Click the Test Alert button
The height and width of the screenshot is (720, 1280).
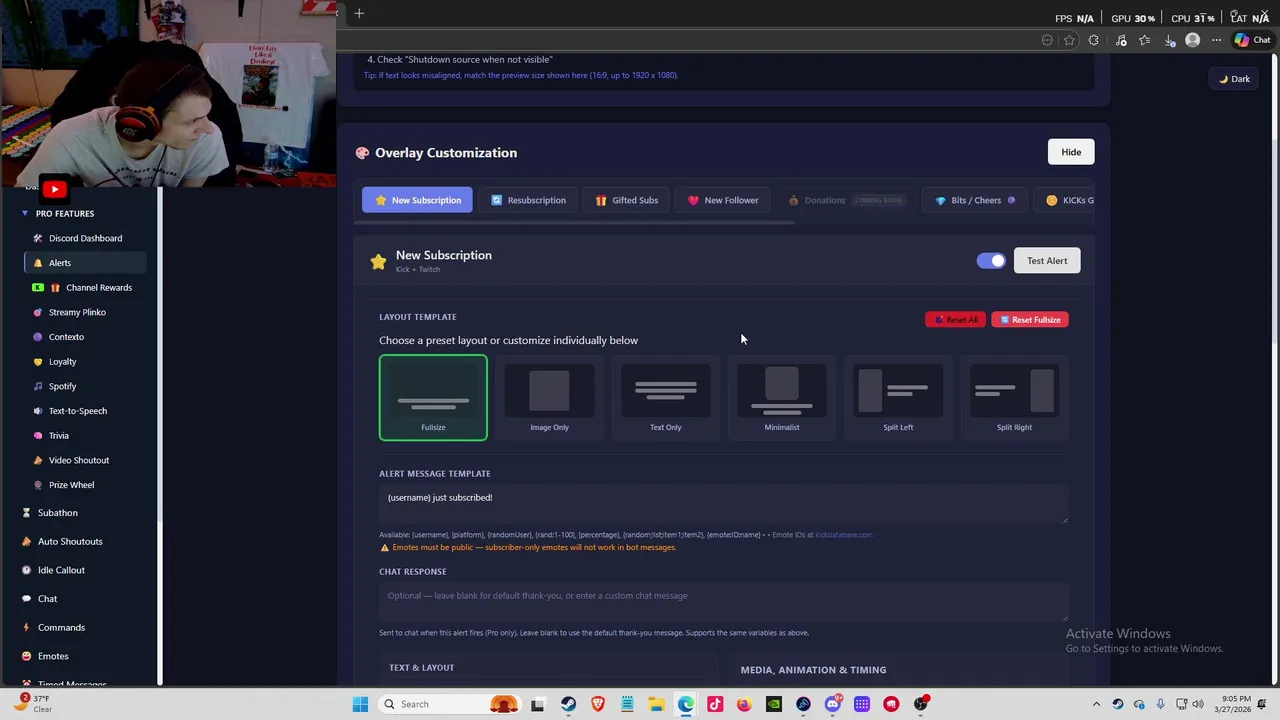1047,261
